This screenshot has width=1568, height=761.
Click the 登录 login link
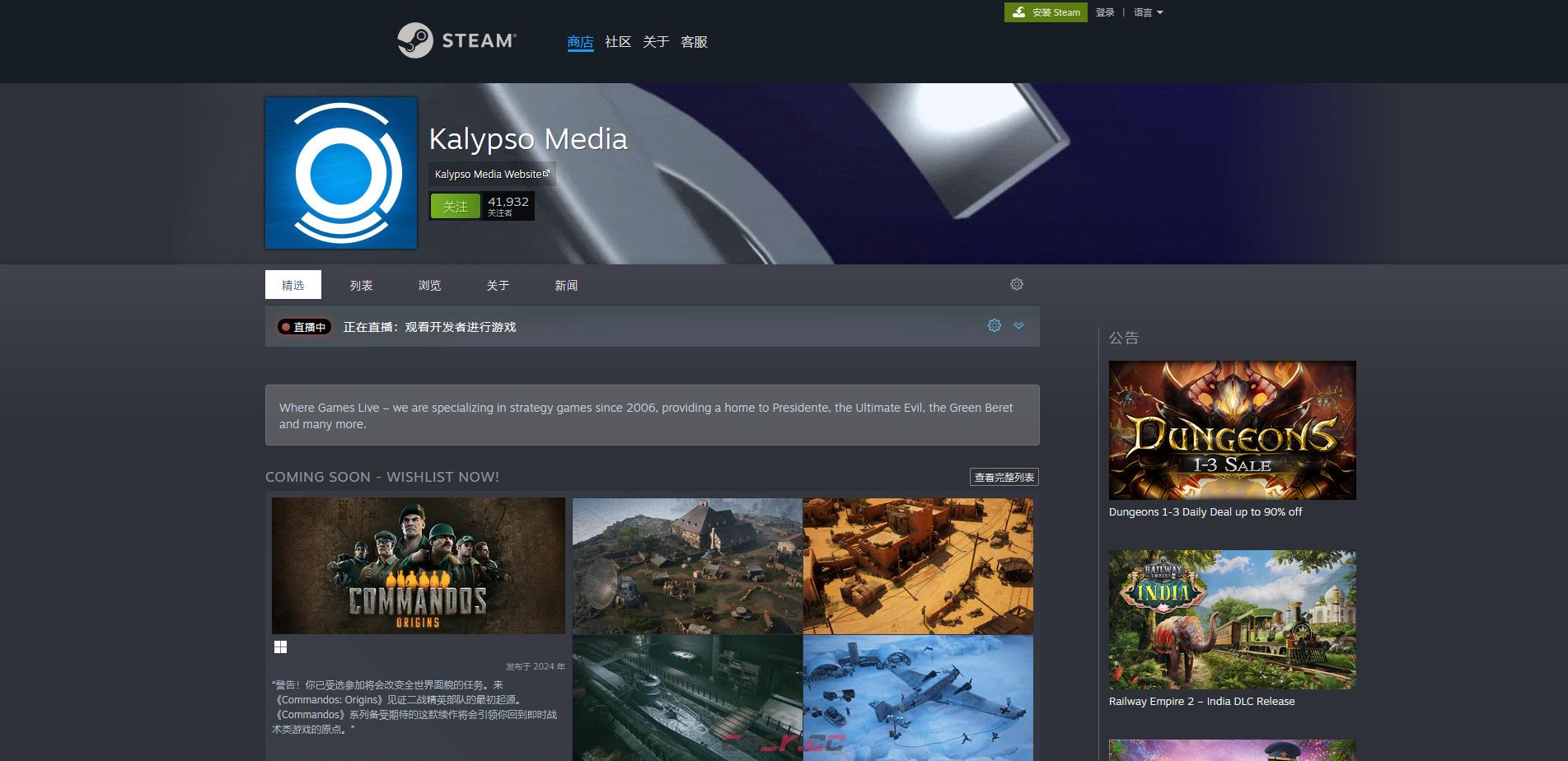(1105, 12)
